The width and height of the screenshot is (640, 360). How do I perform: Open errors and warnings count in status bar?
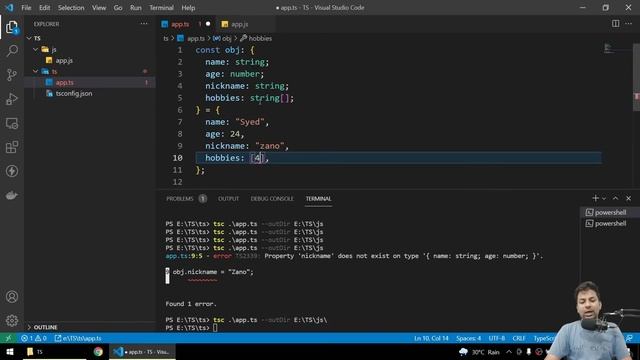pos(34,338)
